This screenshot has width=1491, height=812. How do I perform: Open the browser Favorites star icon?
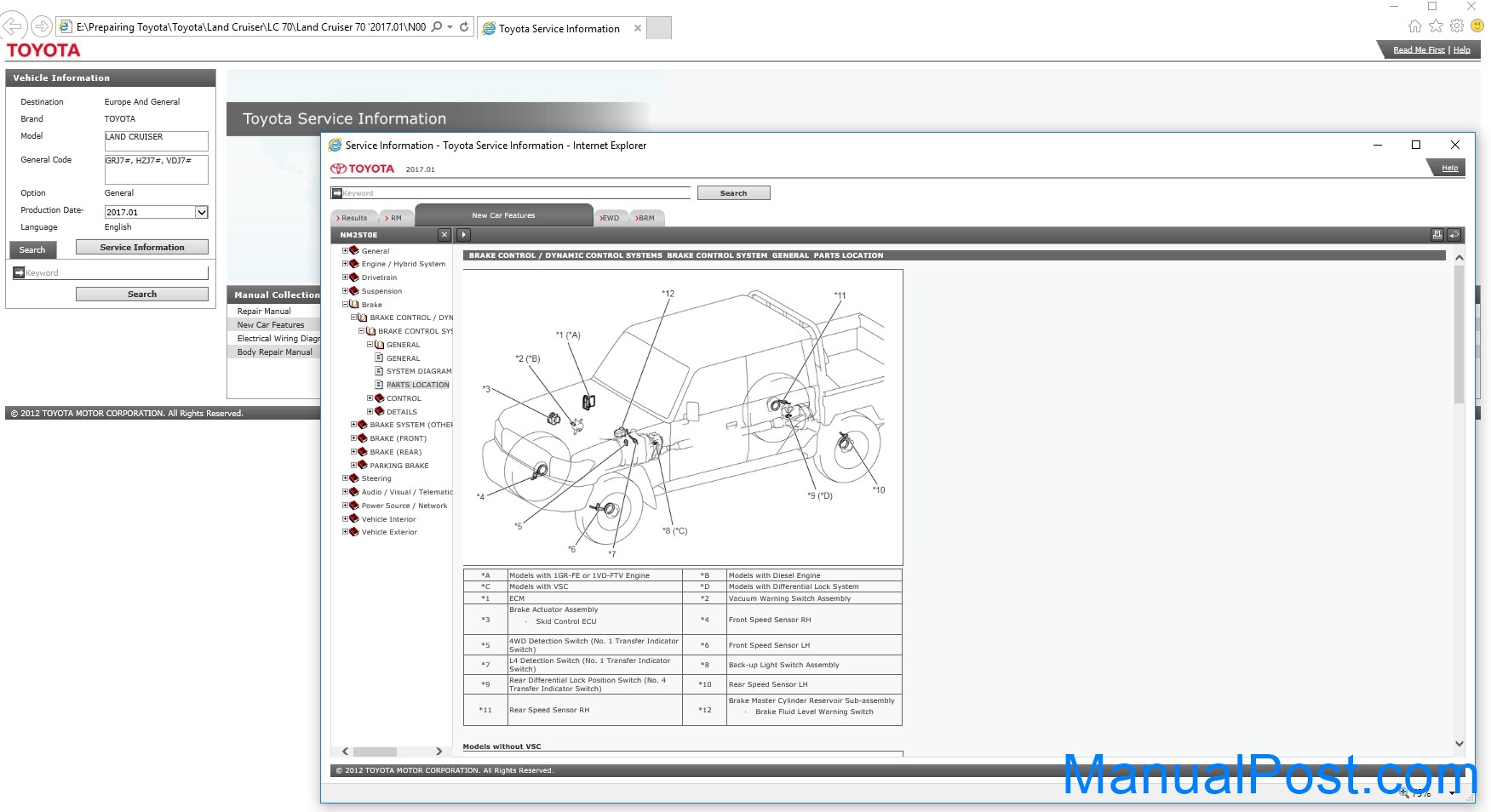point(1437,26)
